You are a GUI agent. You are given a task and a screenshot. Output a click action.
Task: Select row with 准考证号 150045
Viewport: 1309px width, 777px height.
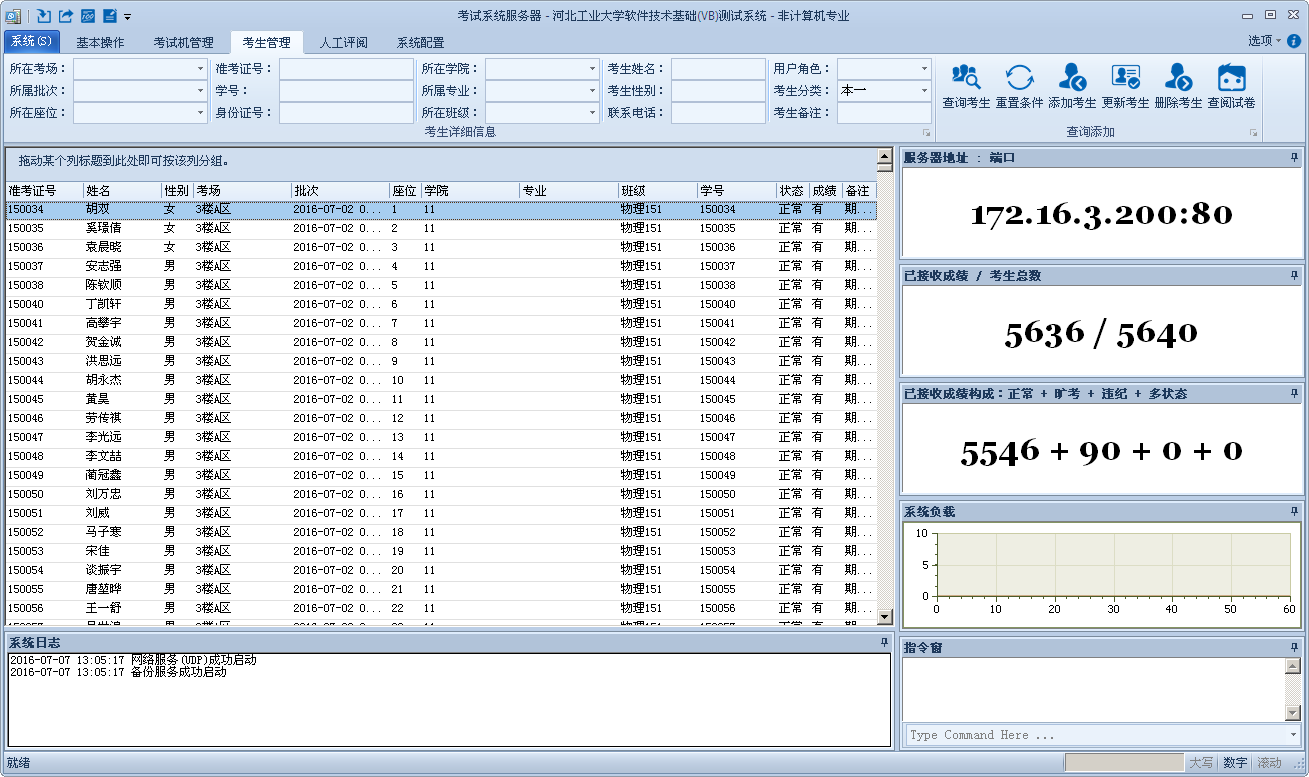(x=441, y=400)
